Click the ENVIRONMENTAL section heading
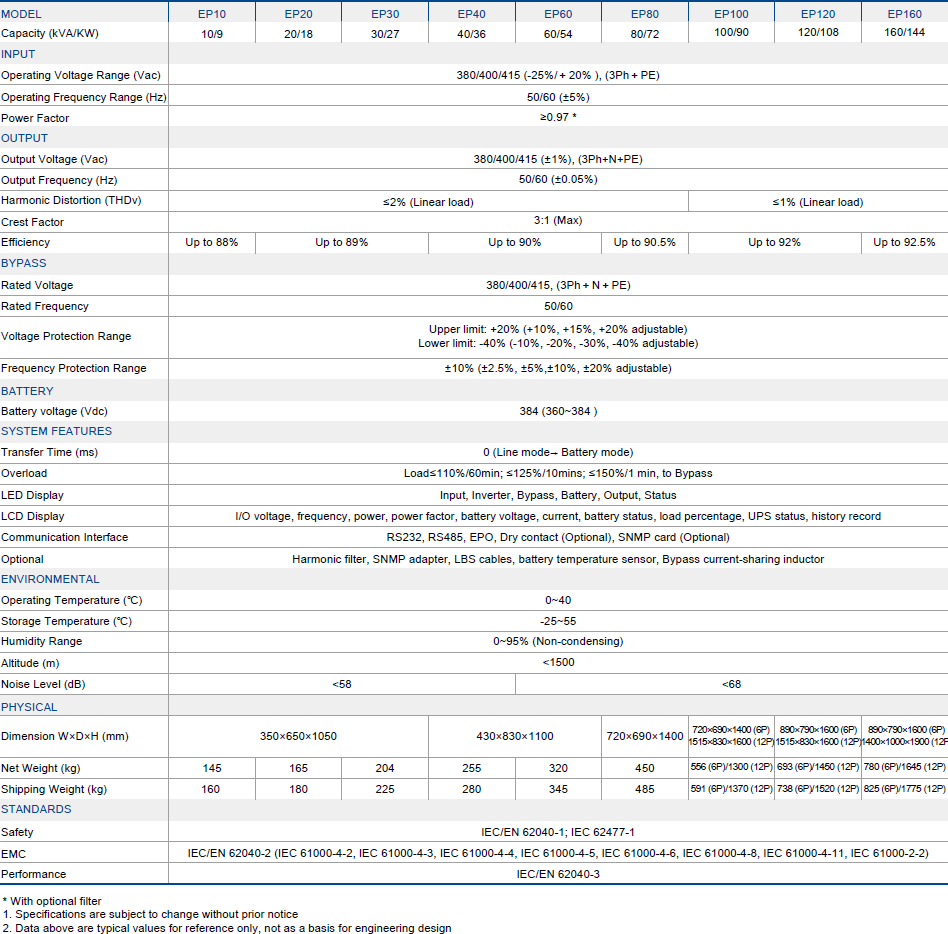Screen dimensions: 948x934 50,579
